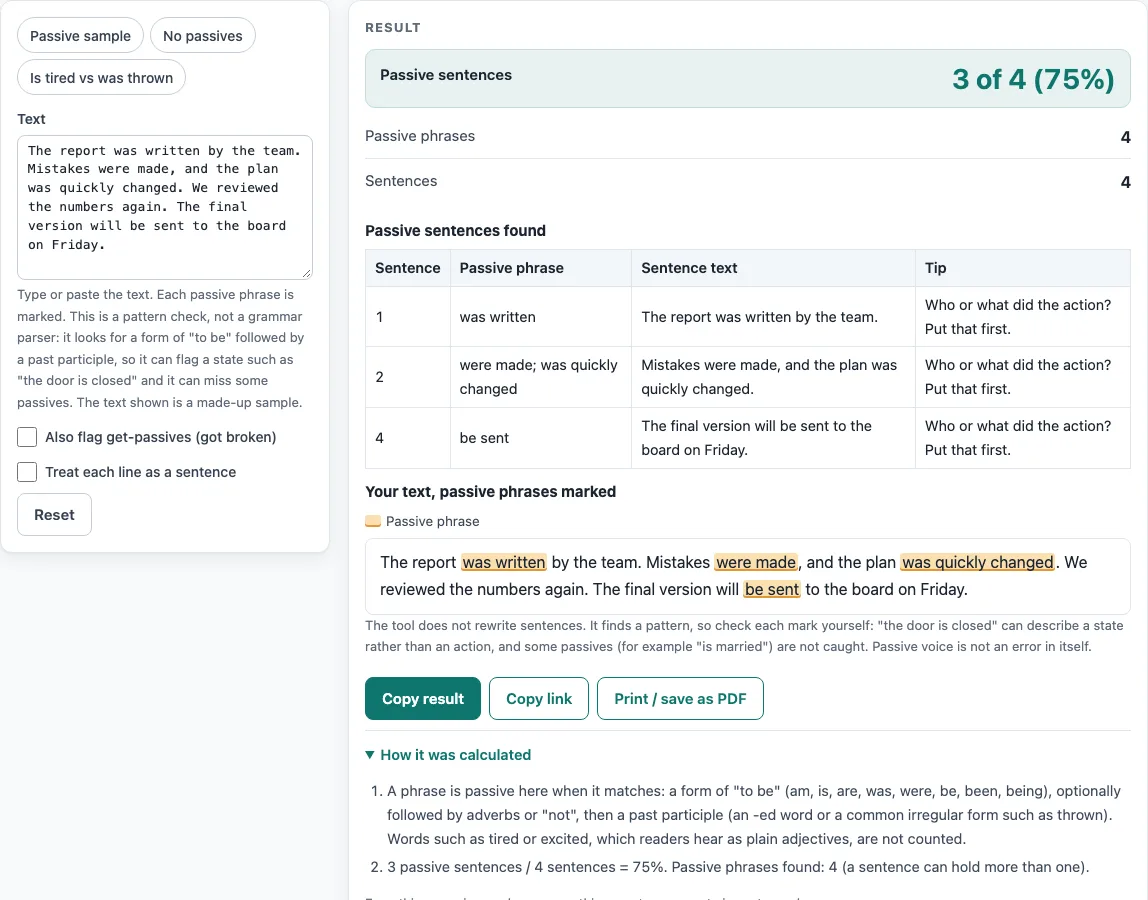The height and width of the screenshot is (900, 1148).
Task: Enable Treat each line as a sentence
Action: point(27,472)
